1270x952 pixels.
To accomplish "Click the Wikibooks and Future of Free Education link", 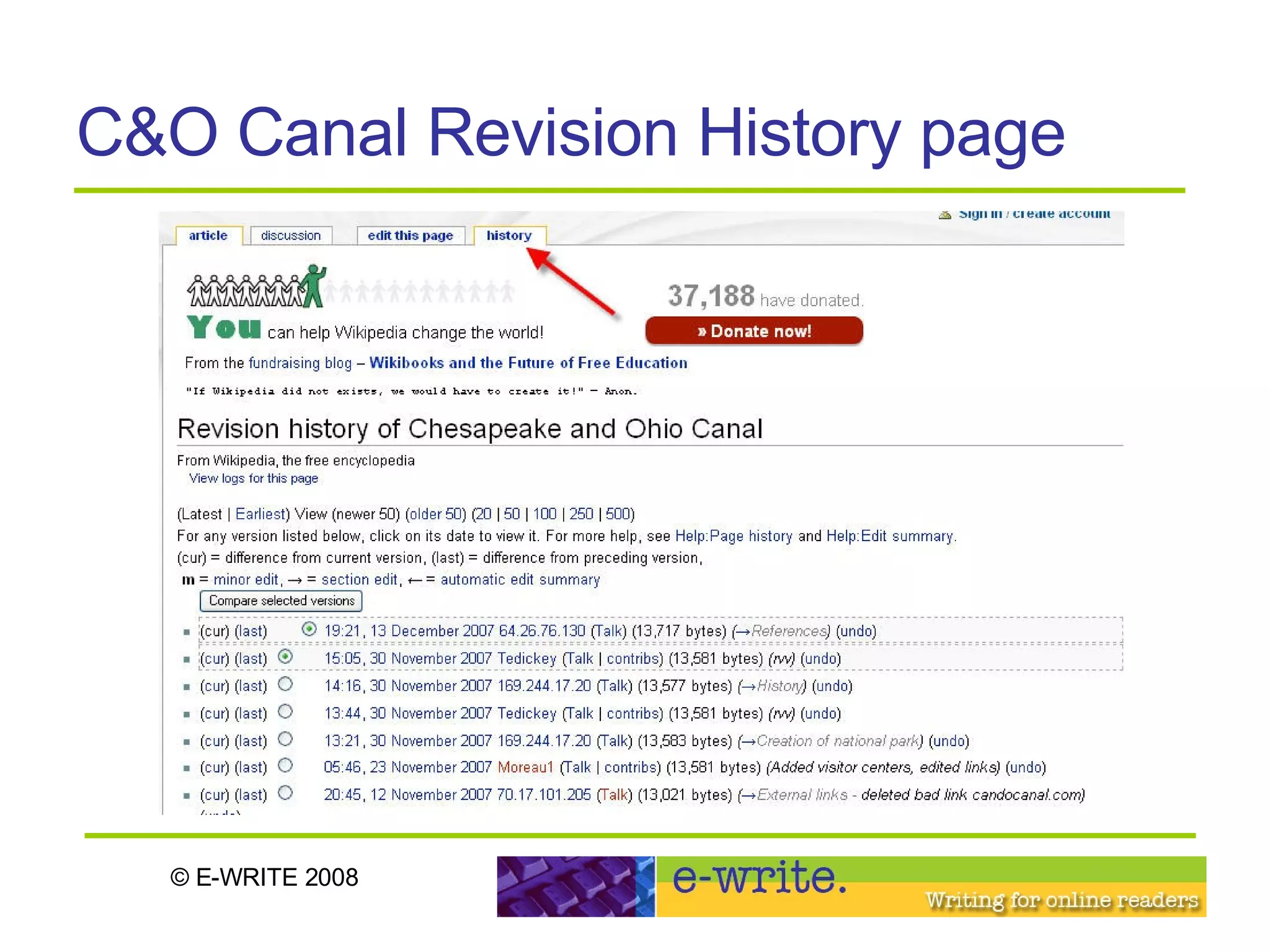I will (528, 363).
